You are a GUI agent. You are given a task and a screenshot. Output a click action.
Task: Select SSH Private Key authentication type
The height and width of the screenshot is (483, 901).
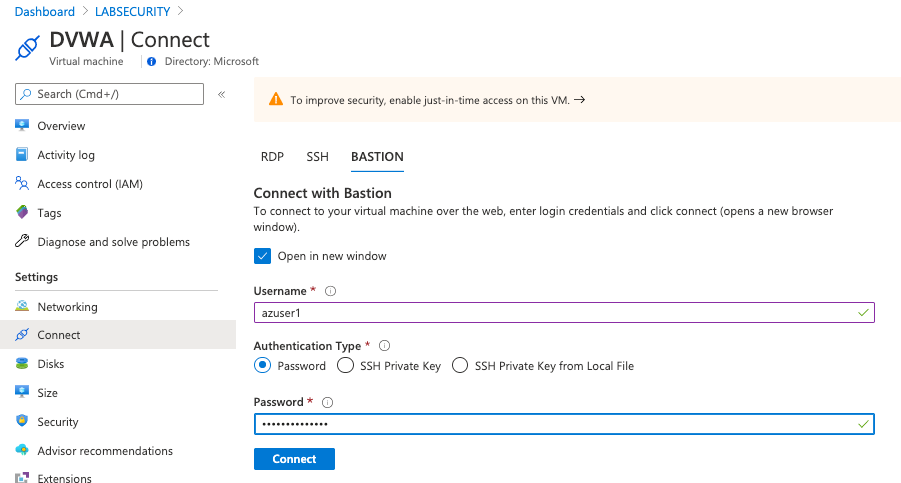pyautogui.click(x=347, y=366)
